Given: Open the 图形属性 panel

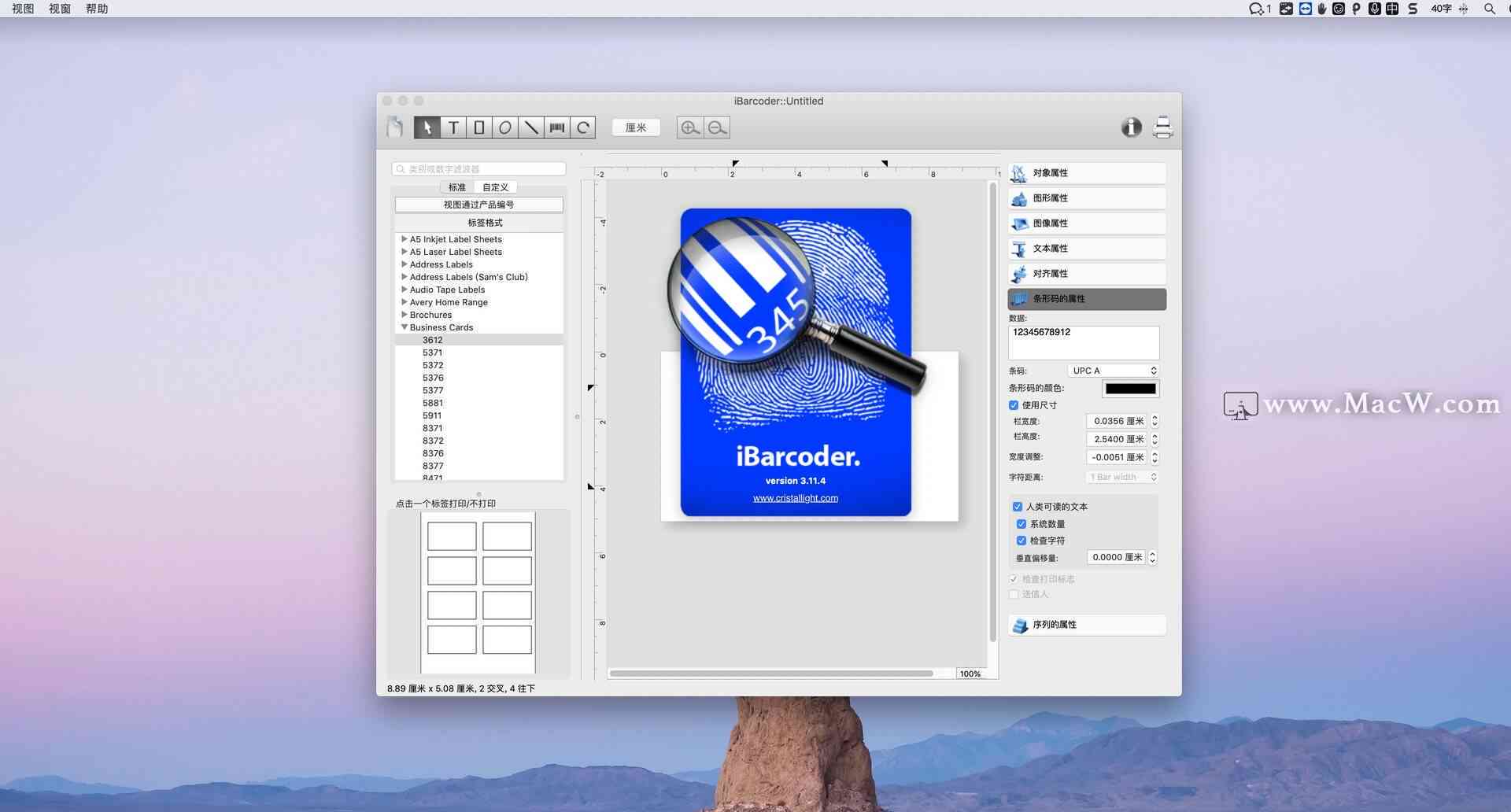Looking at the screenshot, I should tap(1087, 198).
